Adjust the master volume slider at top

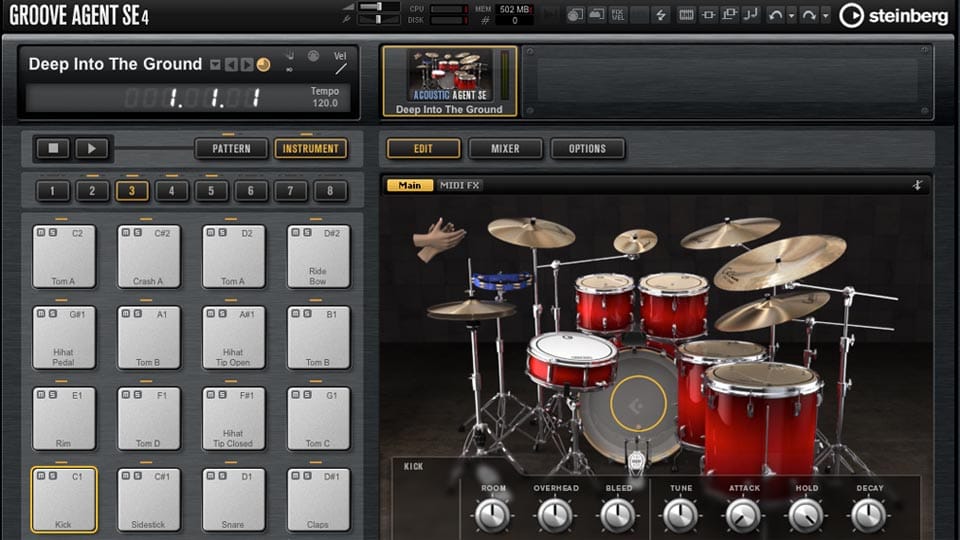(378, 6)
